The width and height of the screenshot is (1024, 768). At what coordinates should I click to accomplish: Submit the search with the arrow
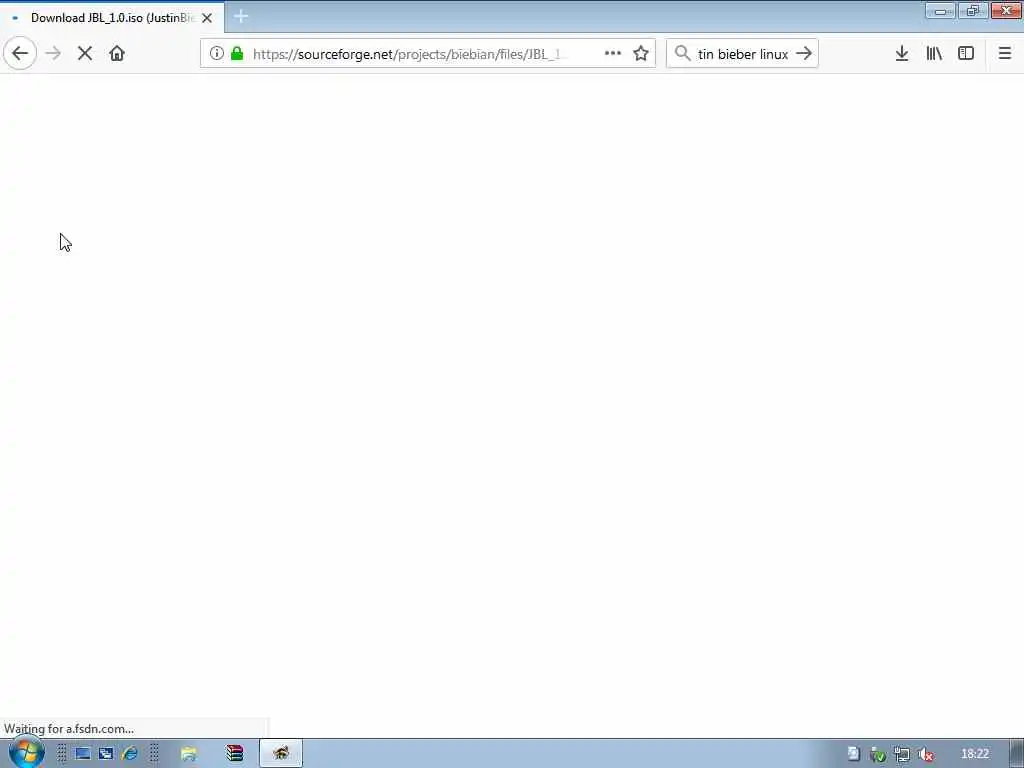(x=804, y=54)
